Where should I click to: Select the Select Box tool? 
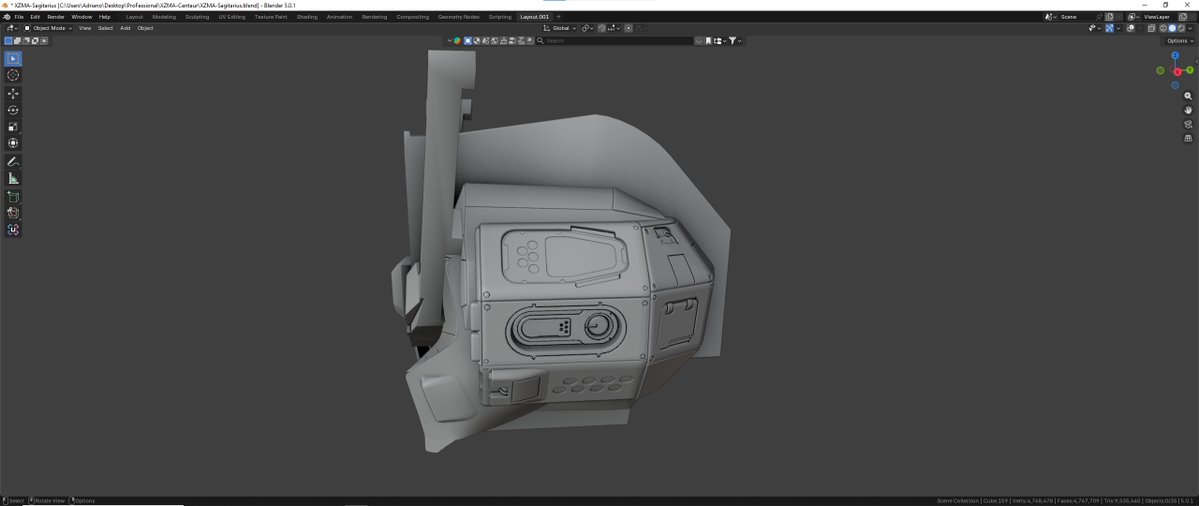point(13,58)
